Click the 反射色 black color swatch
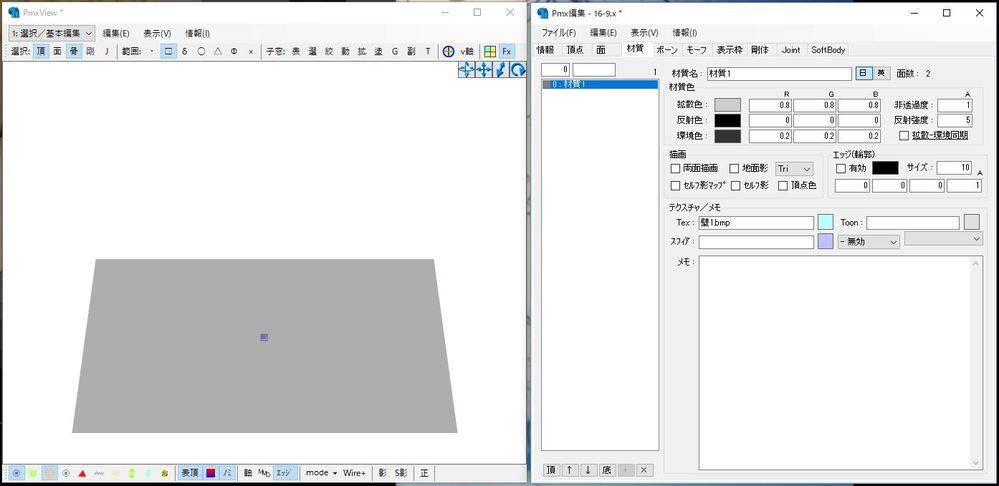Image resolution: width=999 pixels, height=486 pixels. click(728, 120)
